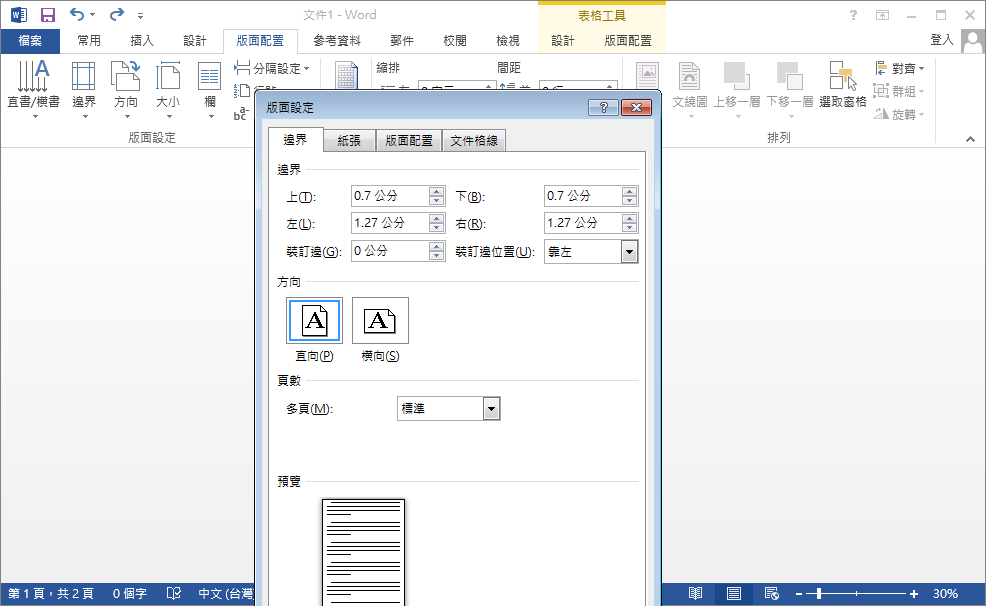The image size is (986, 606).
Task: Click 登入 at top right
Action: pos(941,41)
